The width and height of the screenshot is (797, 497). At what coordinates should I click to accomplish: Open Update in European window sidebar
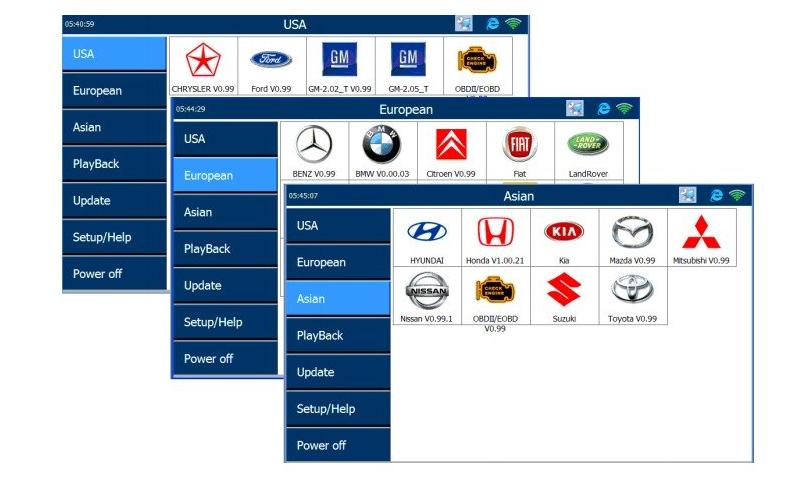tap(225, 285)
